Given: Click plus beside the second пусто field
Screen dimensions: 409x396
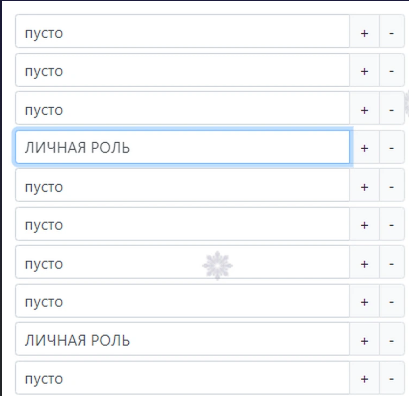Looking at the screenshot, I should (x=364, y=70).
